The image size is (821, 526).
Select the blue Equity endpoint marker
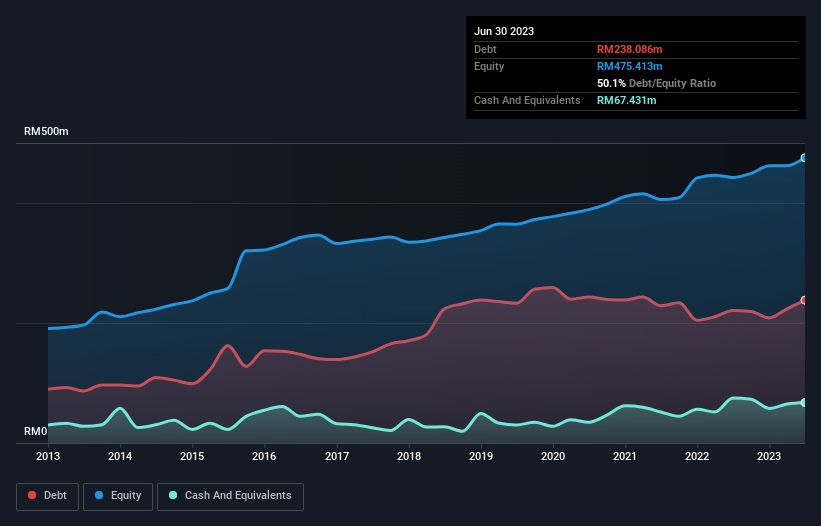[x=804, y=158]
